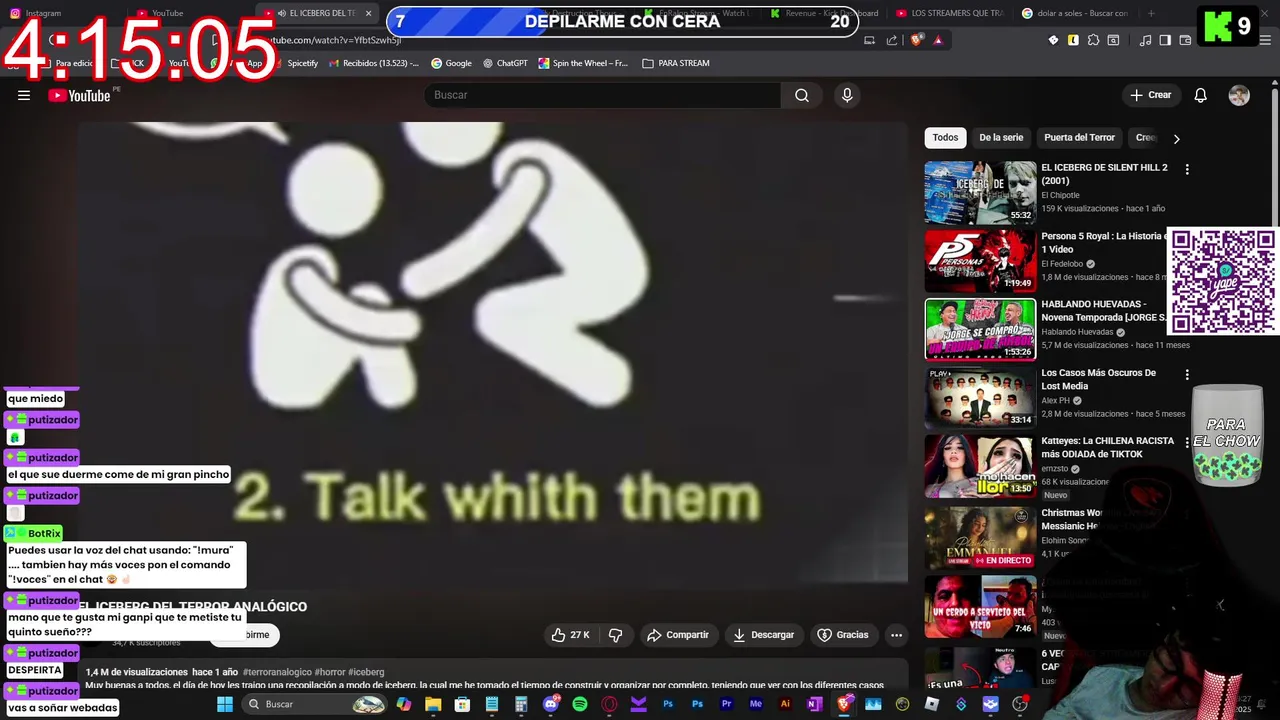
Task: Start voice search with the microphone
Action: [x=847, y=95]
